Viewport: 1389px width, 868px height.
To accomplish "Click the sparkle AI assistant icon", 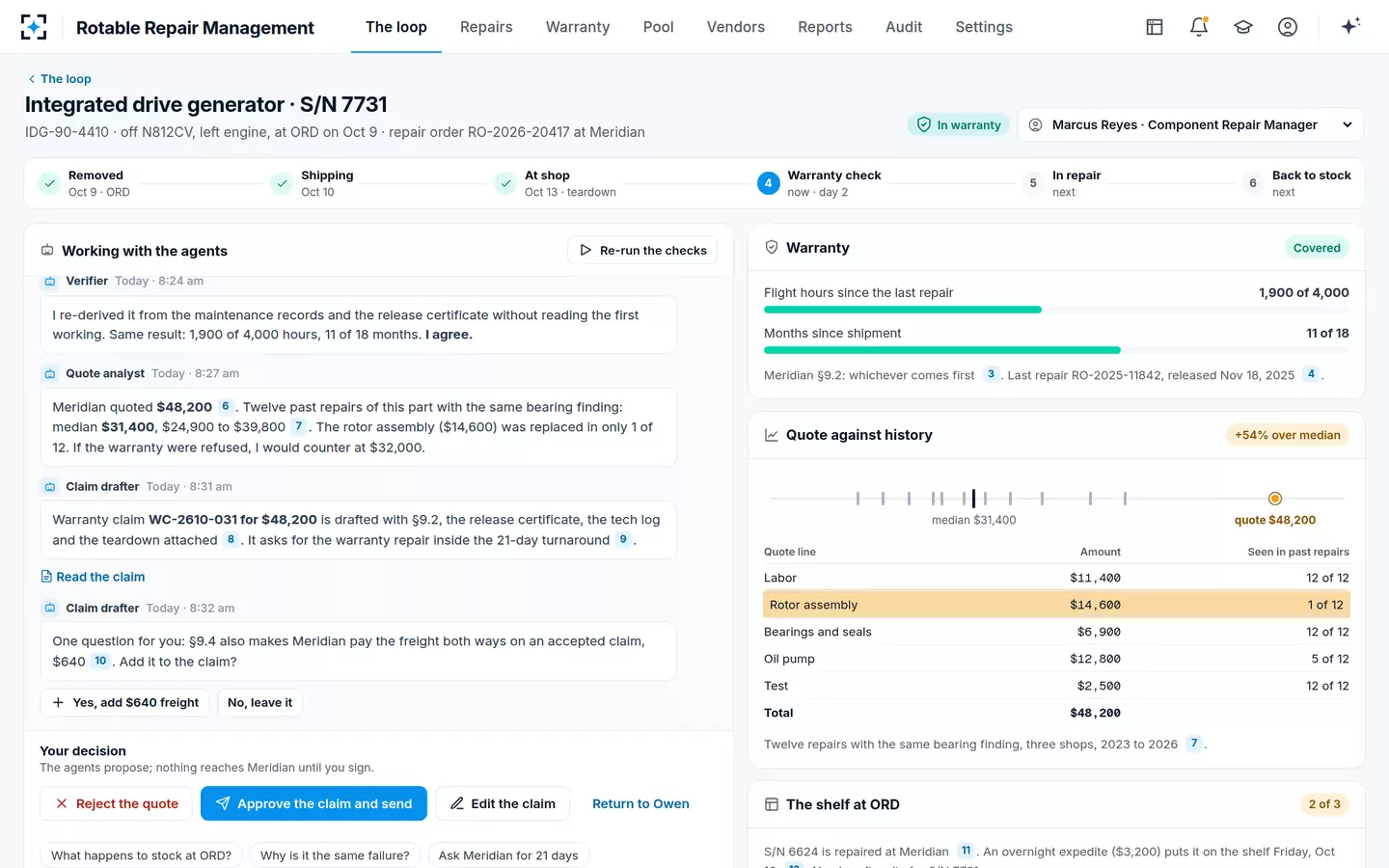I will [x=1350, y=26].
